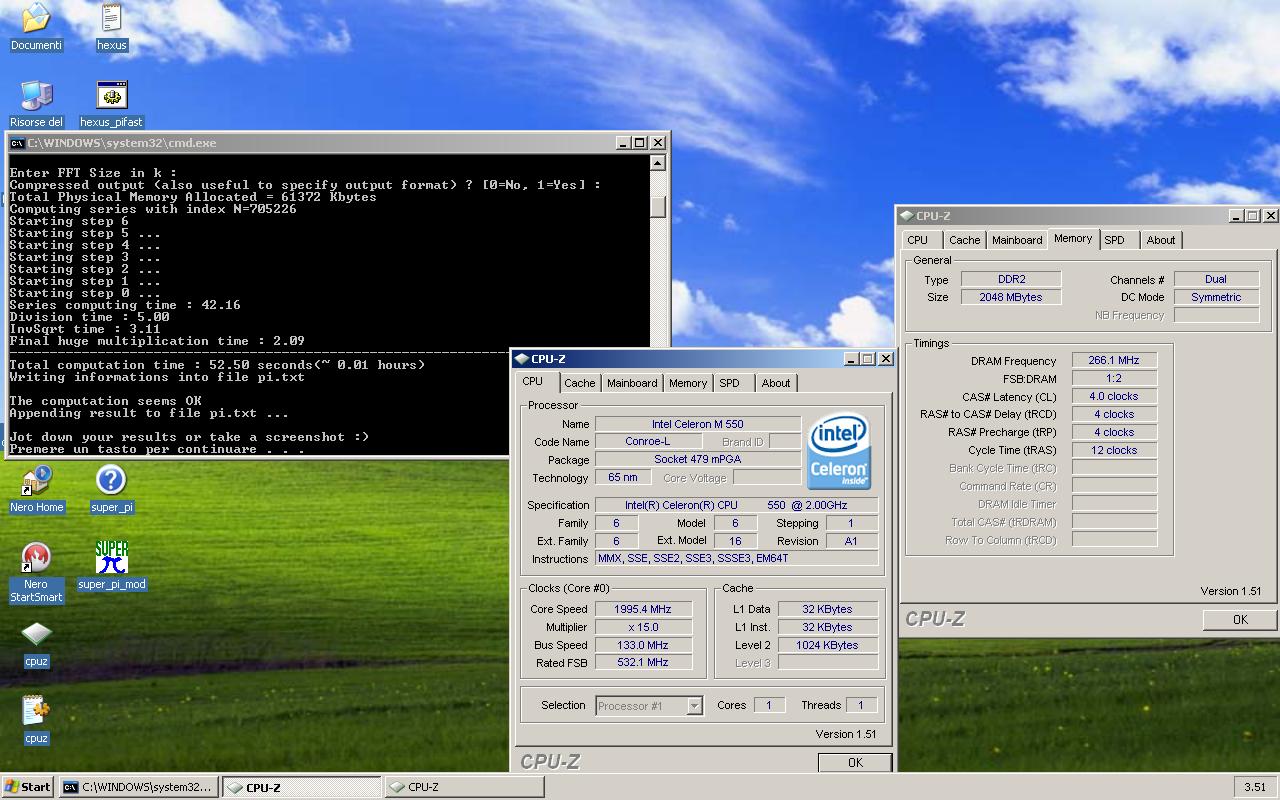Viewport: 1280px width, 800px height.
Task: Click the Revision field A1
Action: (851, 540)
